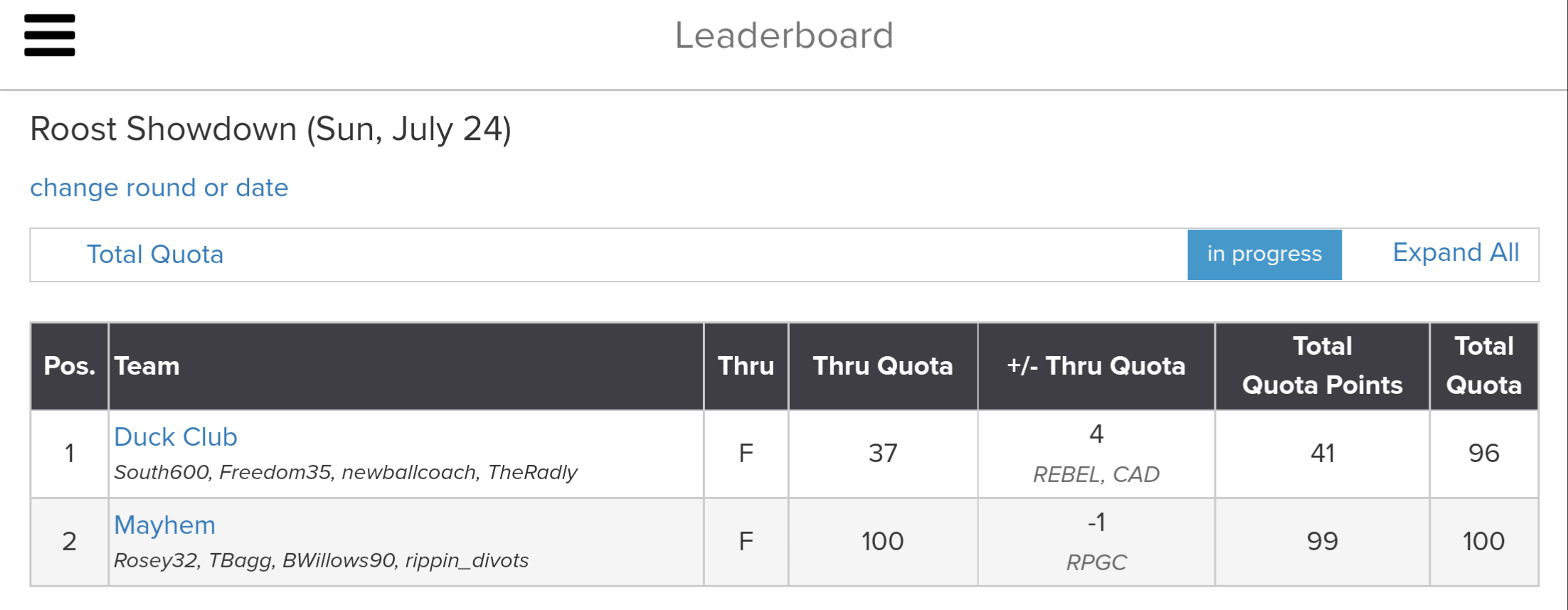The width and height of the screenshot is (1568, 610).
Task: Click the Team column header
Action: (x=147, y=366)
